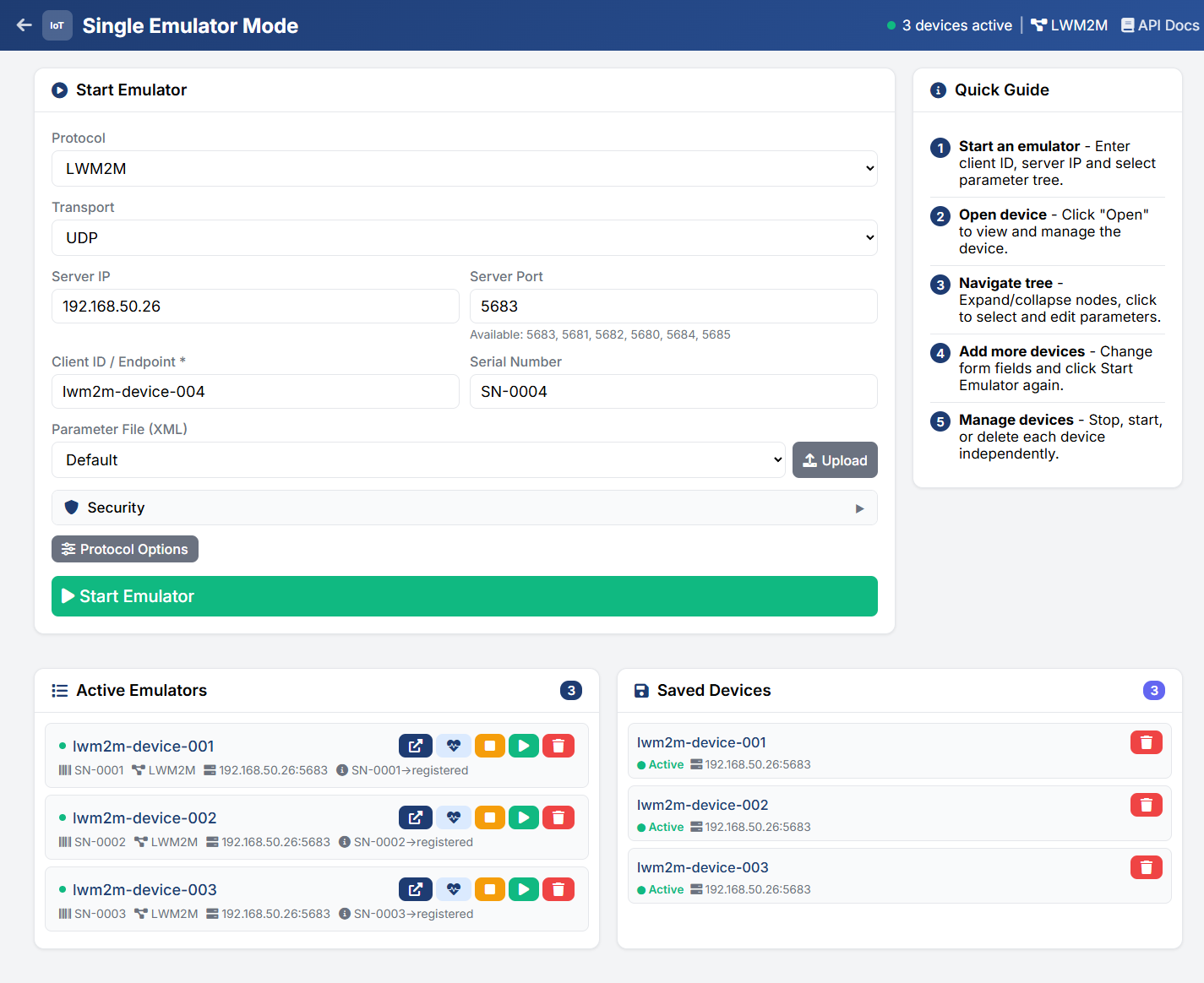1204x983 pixels.
Task: Open lwm2m-device-001 in a new view
Action: (x=416, y=746)
